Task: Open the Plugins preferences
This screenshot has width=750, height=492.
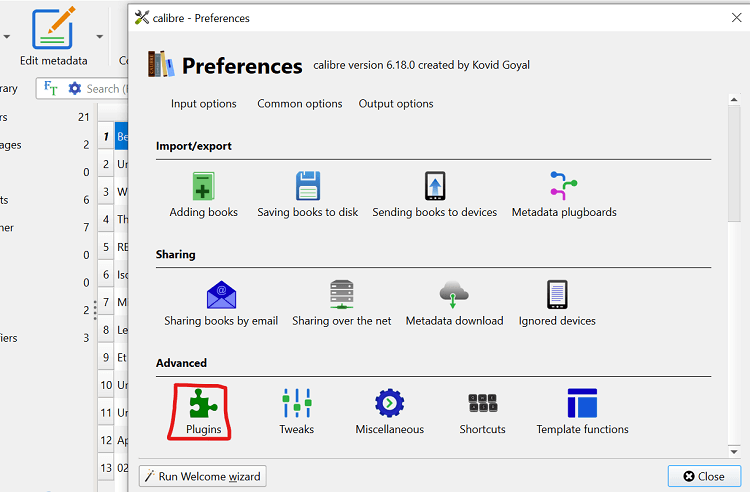Action: click(203, 412)
